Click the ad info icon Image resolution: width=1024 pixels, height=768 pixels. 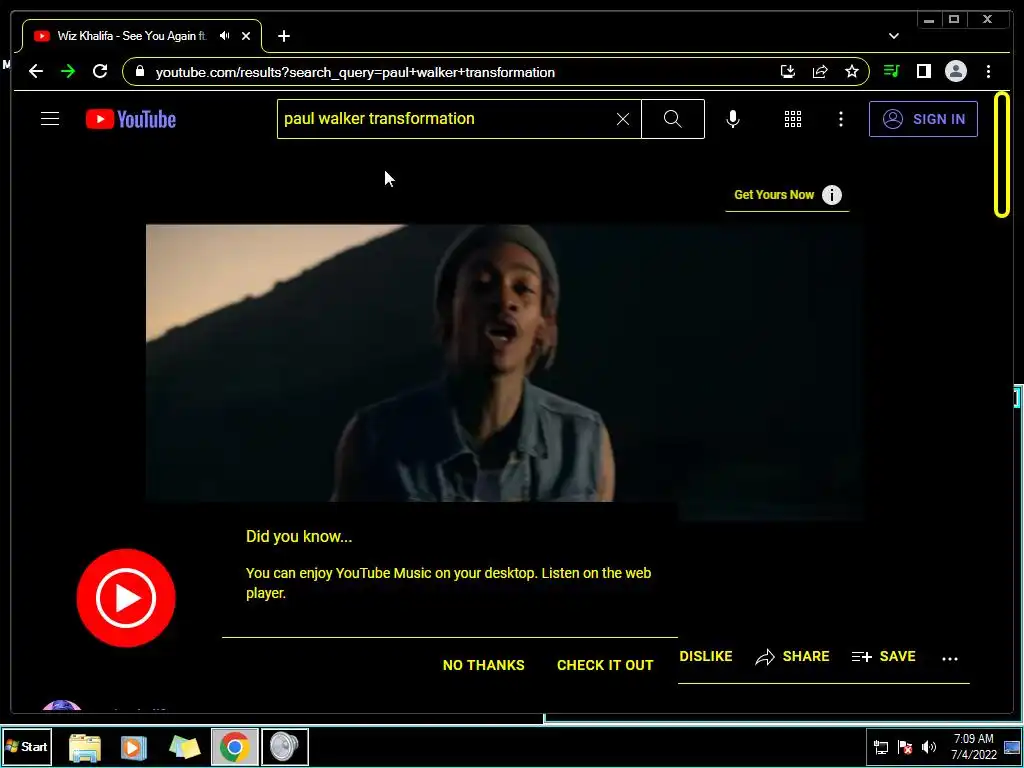(x=831, y=195)
